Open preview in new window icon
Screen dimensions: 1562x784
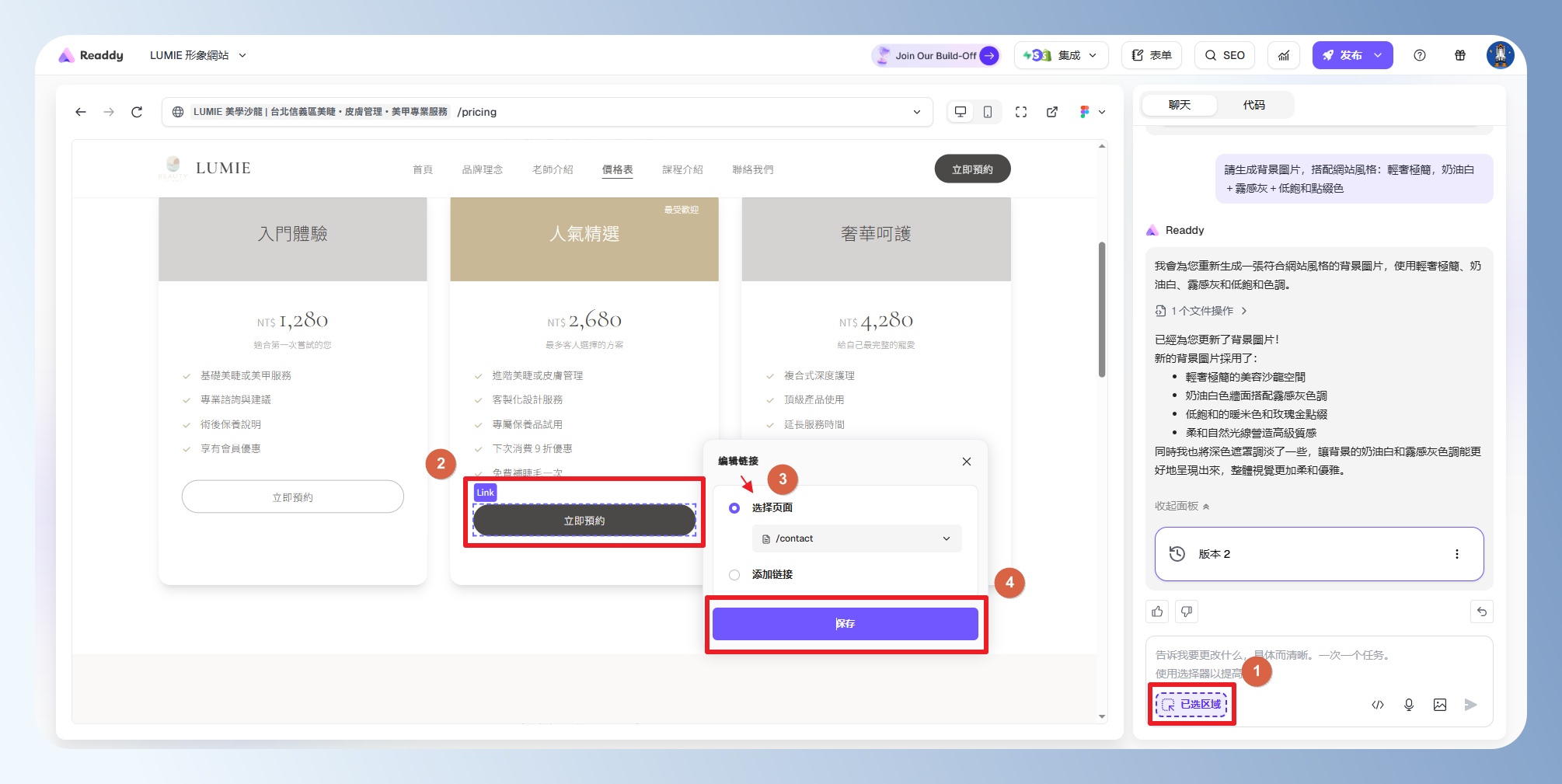[x=1052, y=112]
